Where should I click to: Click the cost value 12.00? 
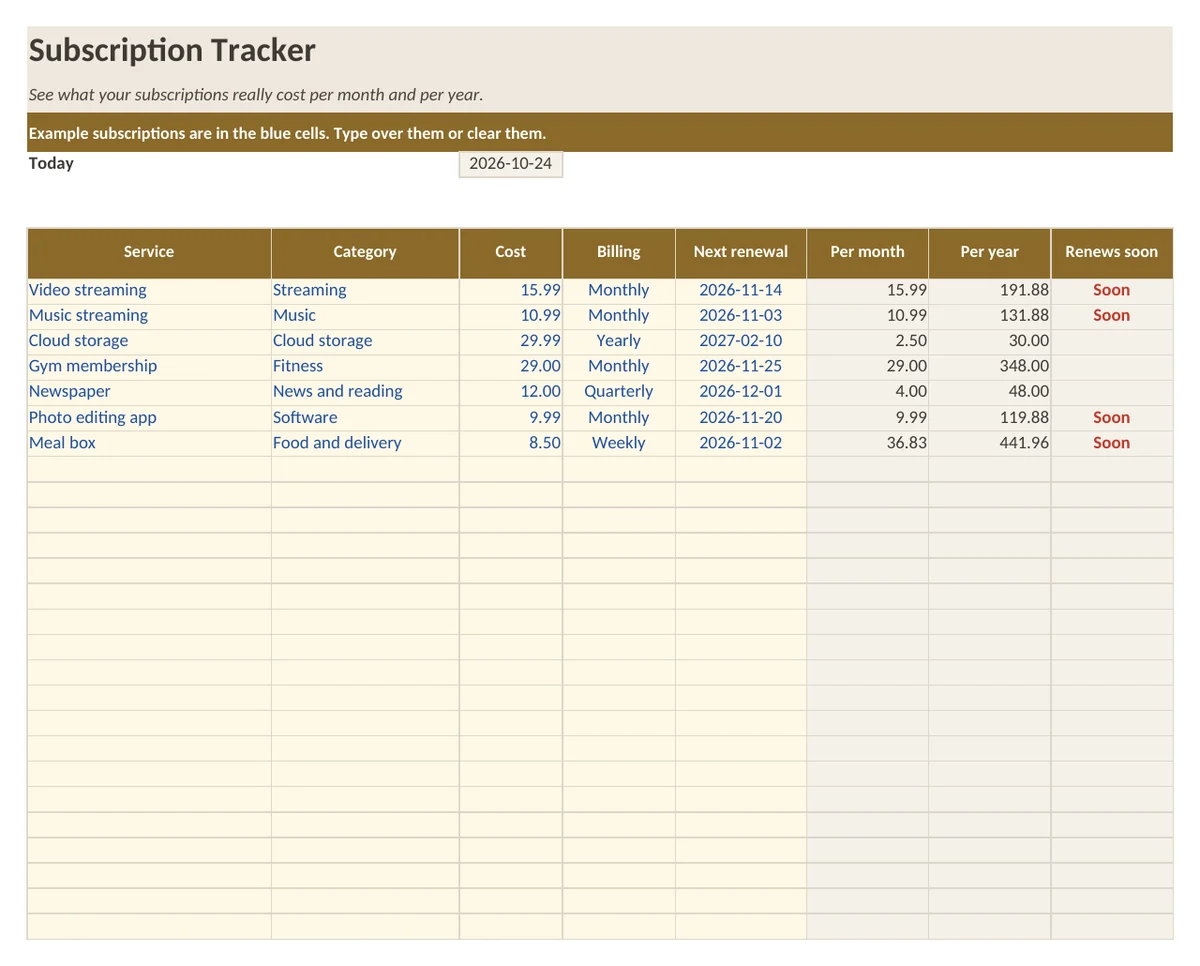click(x=511, y=392)
